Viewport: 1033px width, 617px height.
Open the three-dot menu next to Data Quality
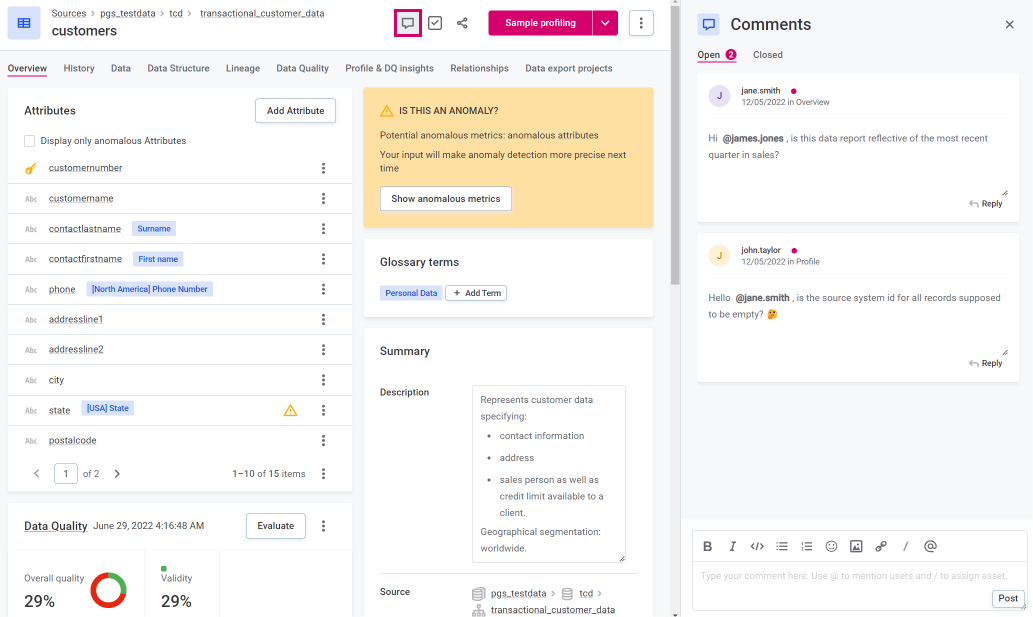[323, 525]
